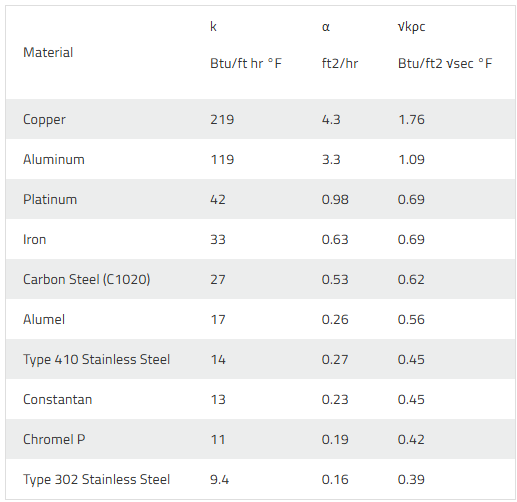Screen dimensions: 517x502
Task: Click the Material column header
Action: pyautogui.click(x=48, y=53)
